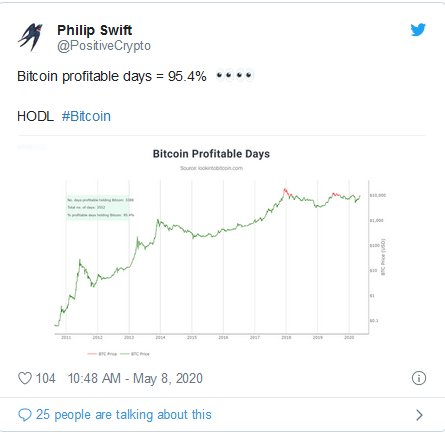This screenshot has width=445, height=440.
Task: Open the 10:48 AM - May 8, 2020 timestamp
Action: [x=135, y=378]
